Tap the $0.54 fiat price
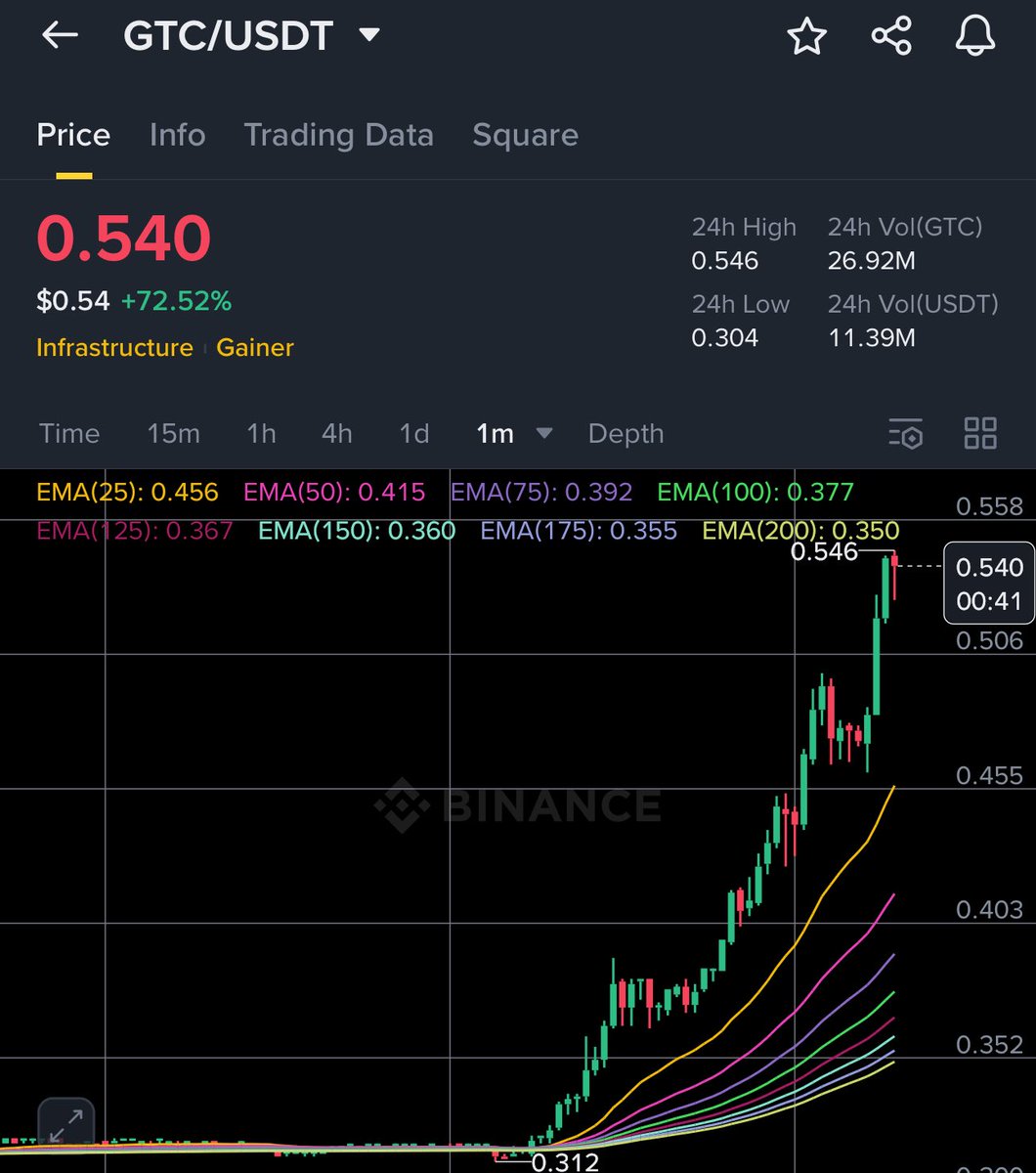This screenshot has height=1173, width=1036. (x=72, y=301)
